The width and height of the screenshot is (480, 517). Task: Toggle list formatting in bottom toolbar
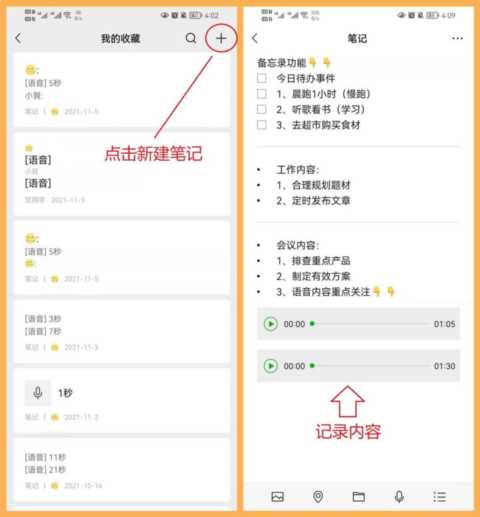click(440, 497)
